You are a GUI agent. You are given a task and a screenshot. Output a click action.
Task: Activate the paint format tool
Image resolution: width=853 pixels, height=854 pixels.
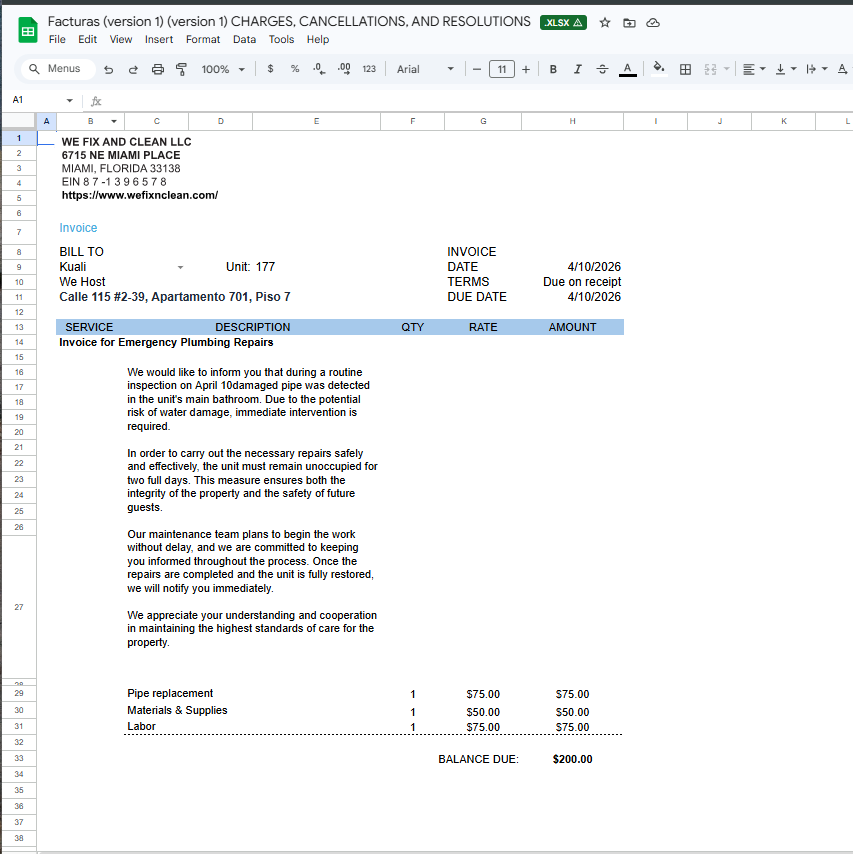pos(181,69)
